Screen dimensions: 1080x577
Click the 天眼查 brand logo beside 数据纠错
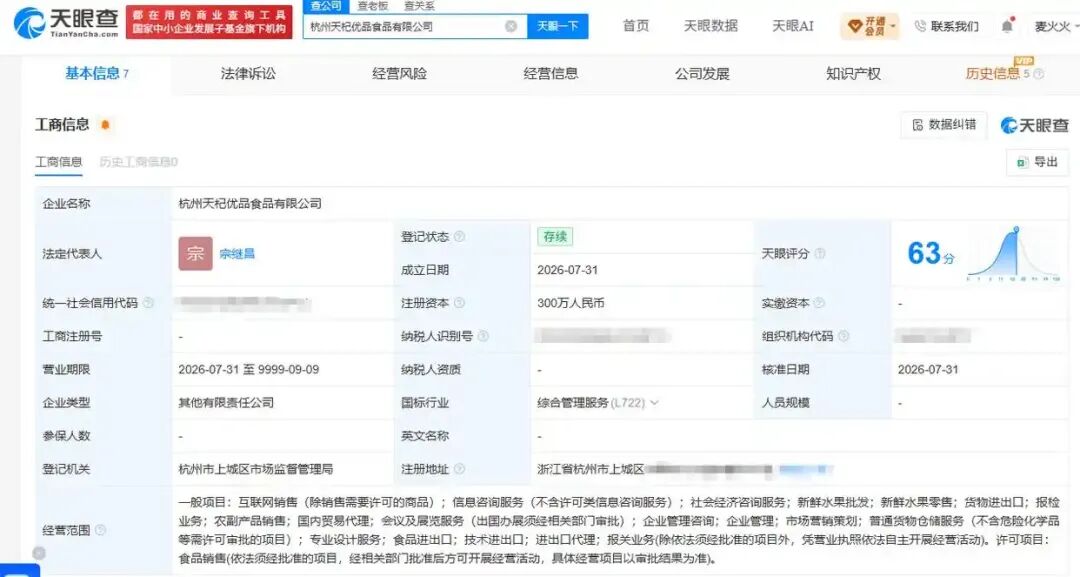(1035, 125)
